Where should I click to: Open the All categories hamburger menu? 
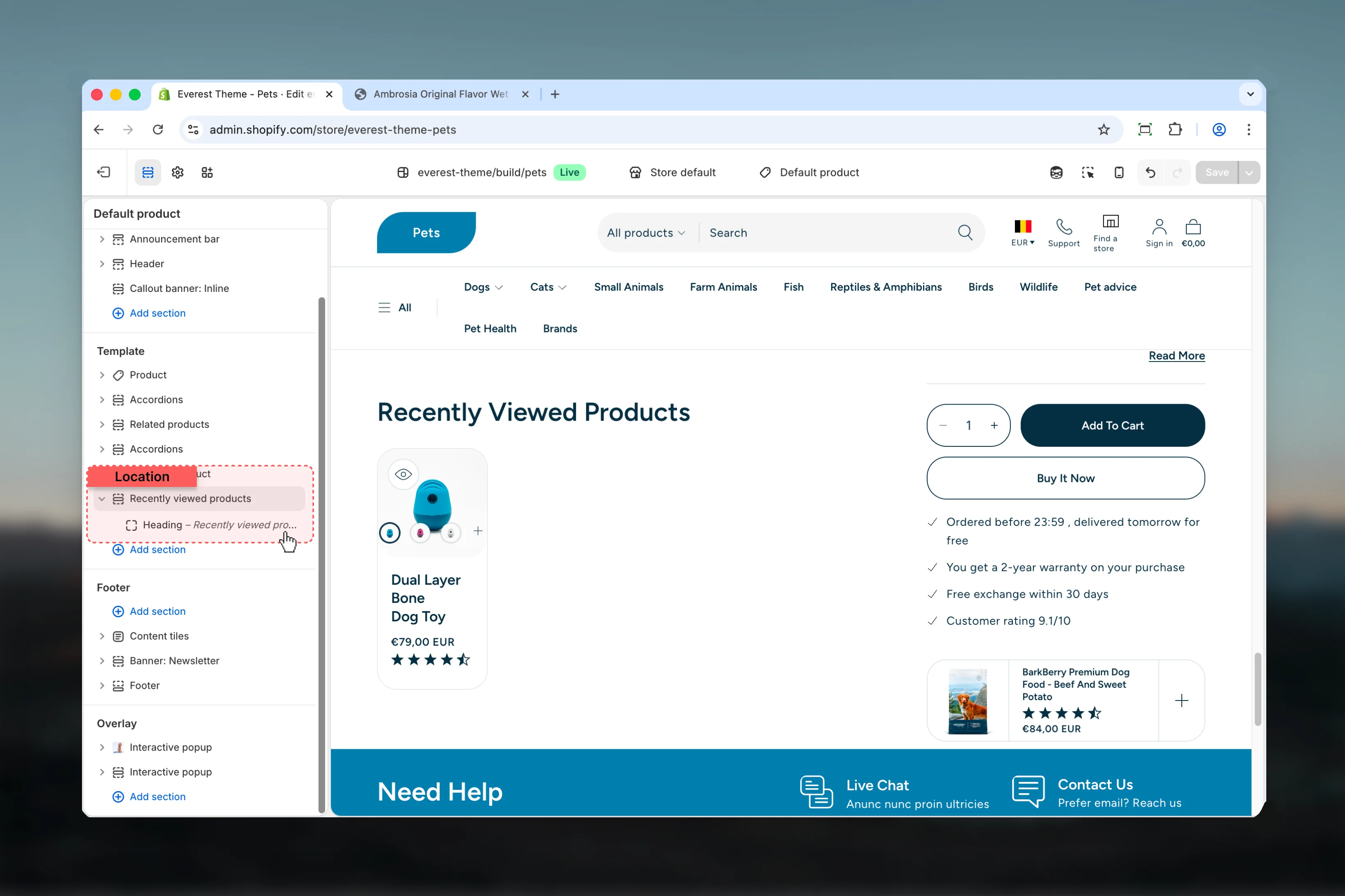tap(395, 307)
